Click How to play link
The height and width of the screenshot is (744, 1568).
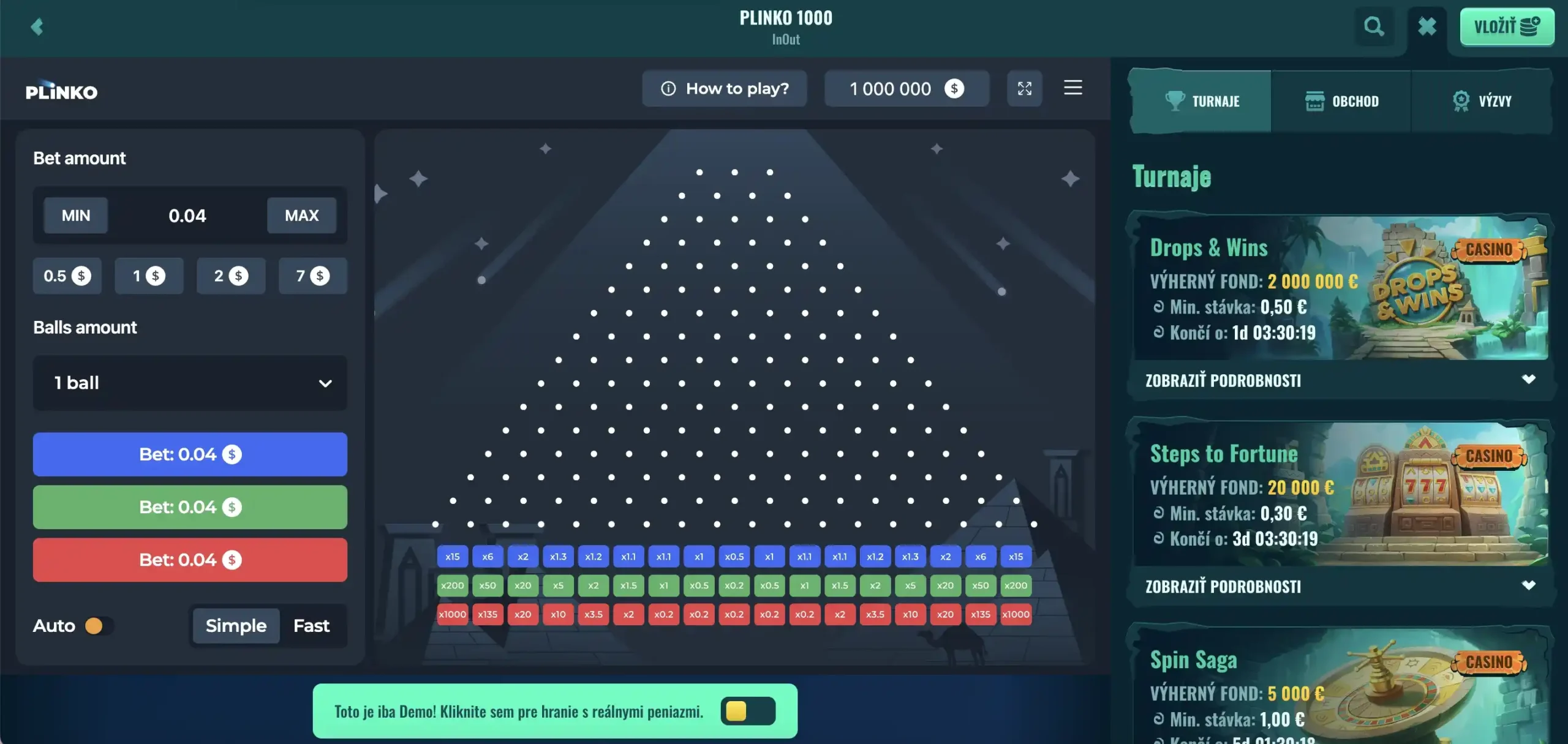point(737,88)
